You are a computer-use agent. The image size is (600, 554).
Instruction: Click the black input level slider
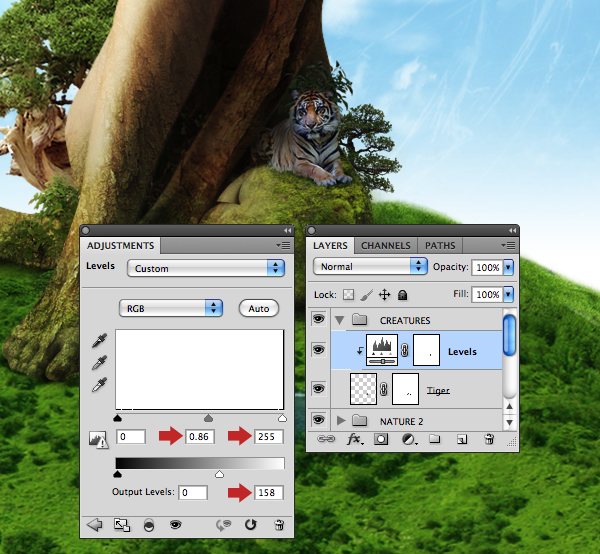pos(117,418)
